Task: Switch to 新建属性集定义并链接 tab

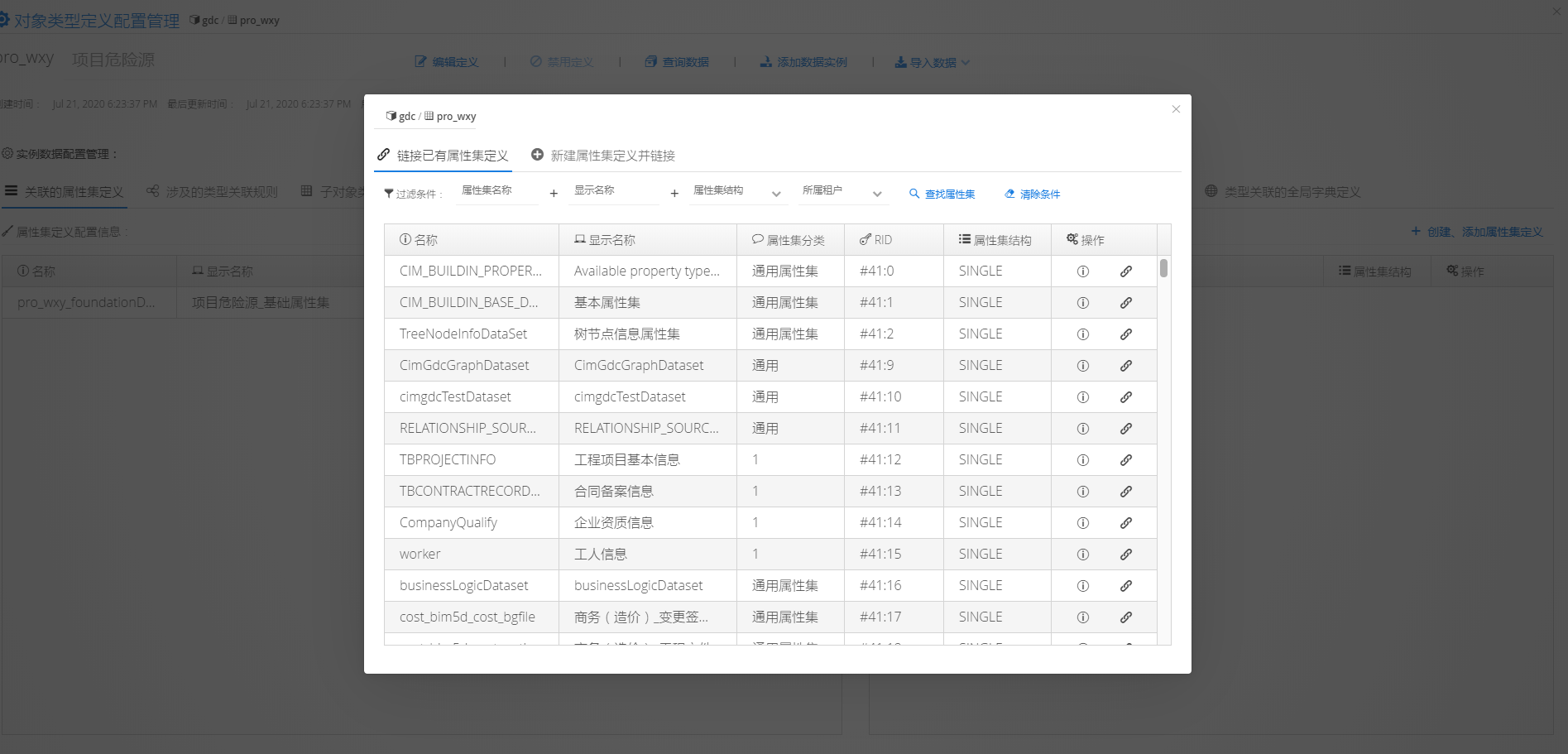Action: [603, 156]
